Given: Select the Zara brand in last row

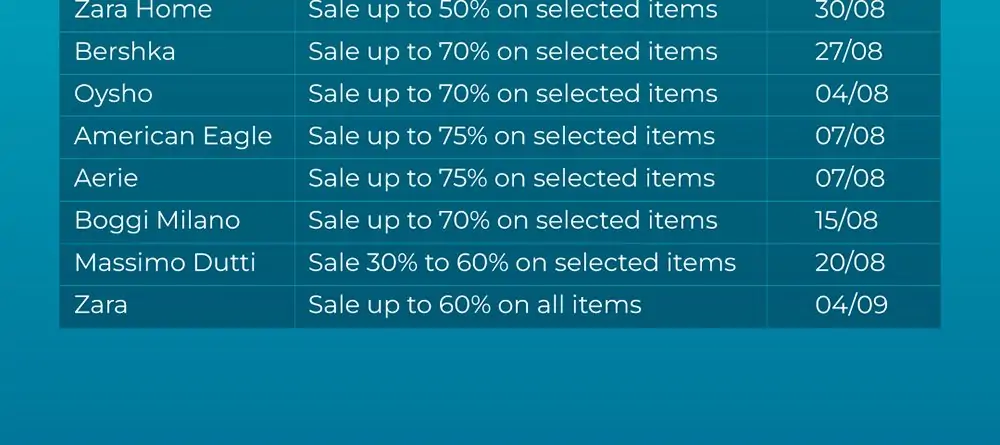Looking at the screenshot, I should click(101, 305).
